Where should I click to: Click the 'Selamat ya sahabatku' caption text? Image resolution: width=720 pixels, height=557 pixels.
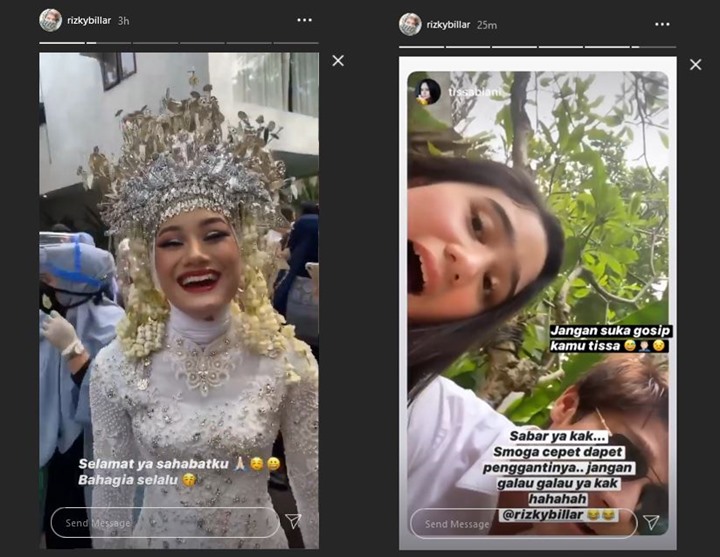coord(153,464)
